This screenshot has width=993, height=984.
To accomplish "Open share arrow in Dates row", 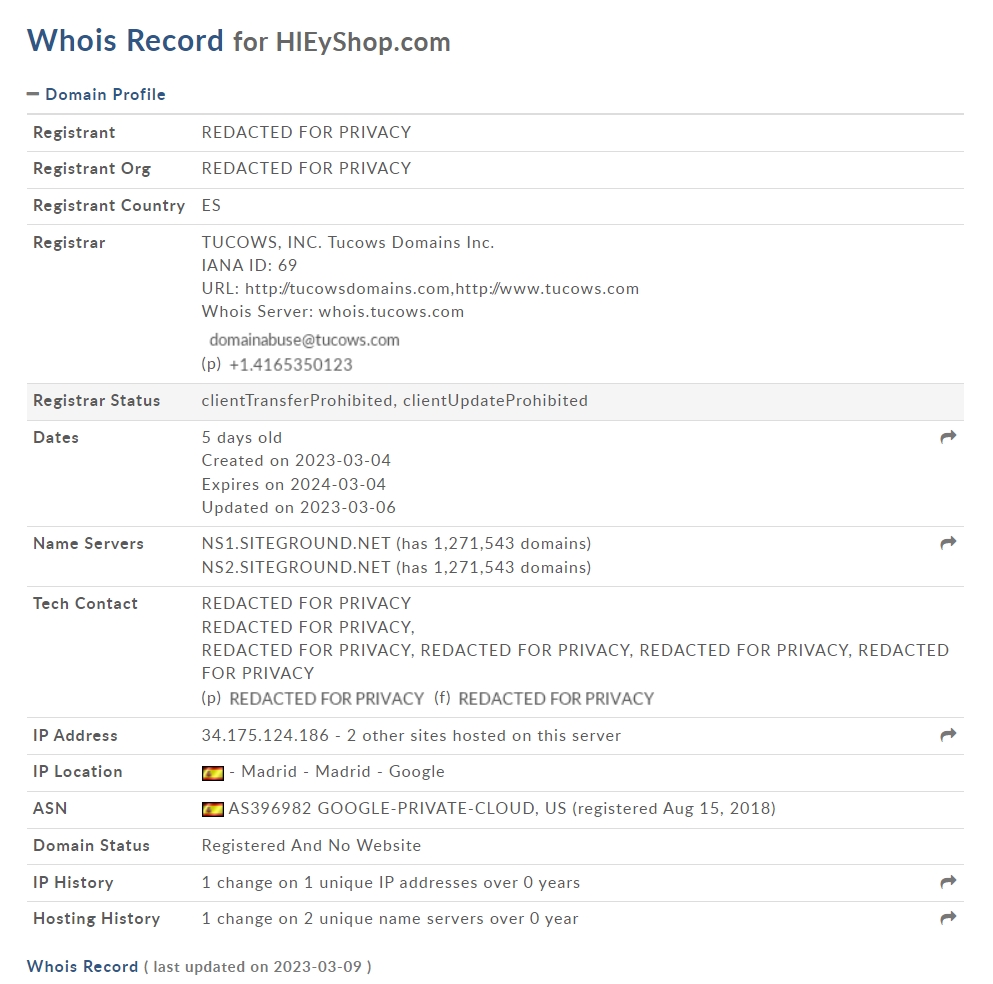I will pyautogui.click(x=948, y=437).
